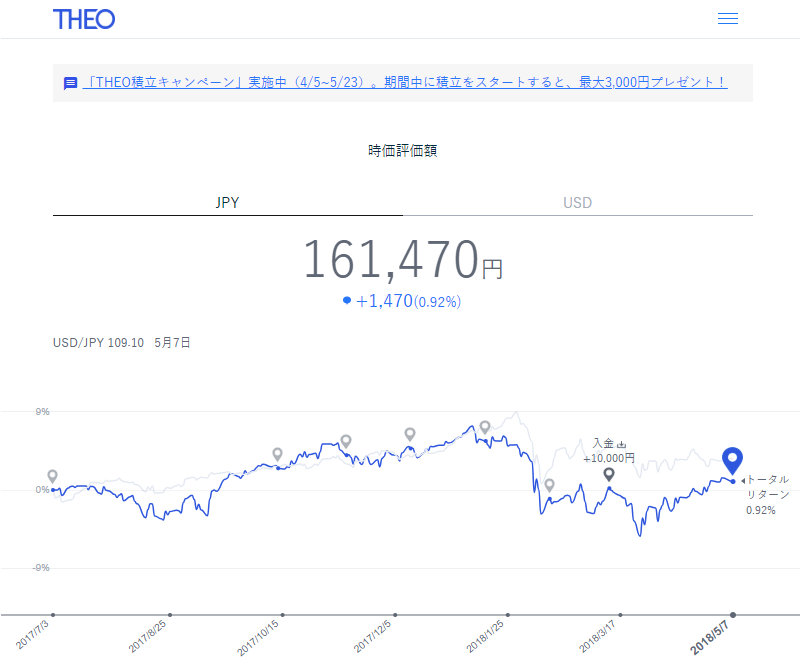801x671 pixels.
Task: Click the 時価評価額 heading
Action: (x=403, y=151)
